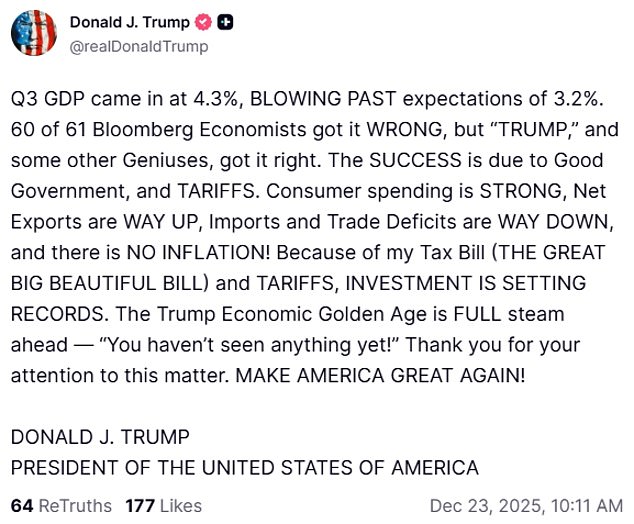Click the Dec 23, 2025 timestamp
The height and width of the screenshot is (524, 634).
(525, 505)
